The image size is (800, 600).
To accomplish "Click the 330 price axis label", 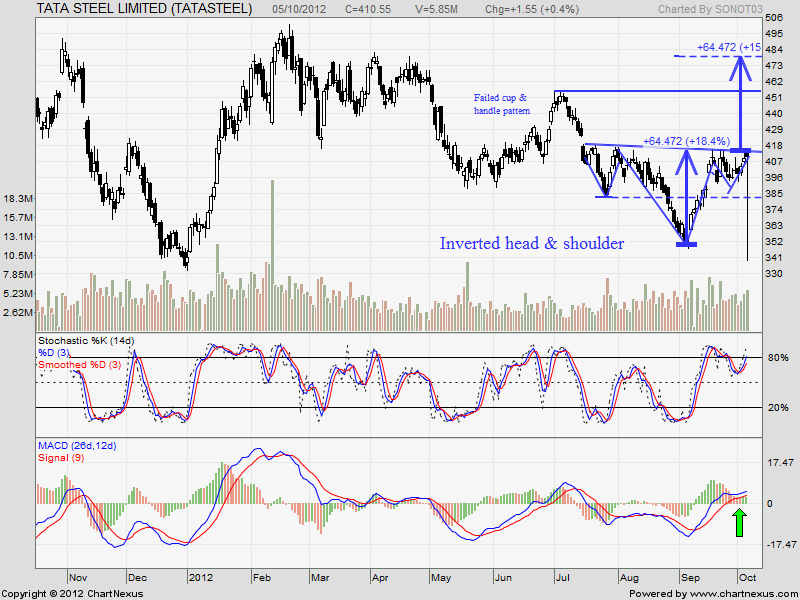I will pyautogui.click(x=774, y=273).
